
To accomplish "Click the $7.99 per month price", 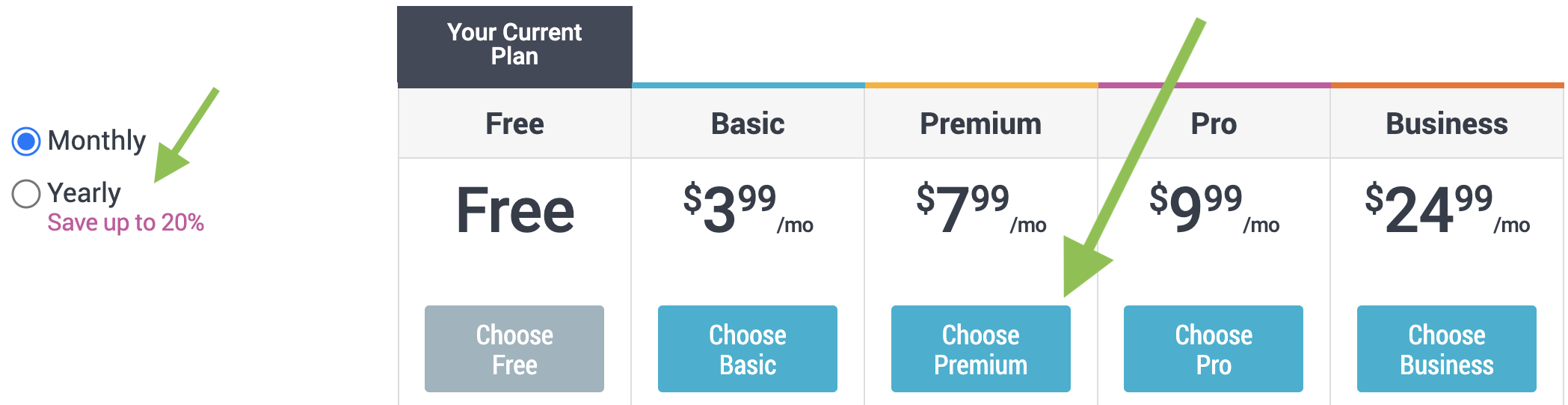I will point(981,209).
